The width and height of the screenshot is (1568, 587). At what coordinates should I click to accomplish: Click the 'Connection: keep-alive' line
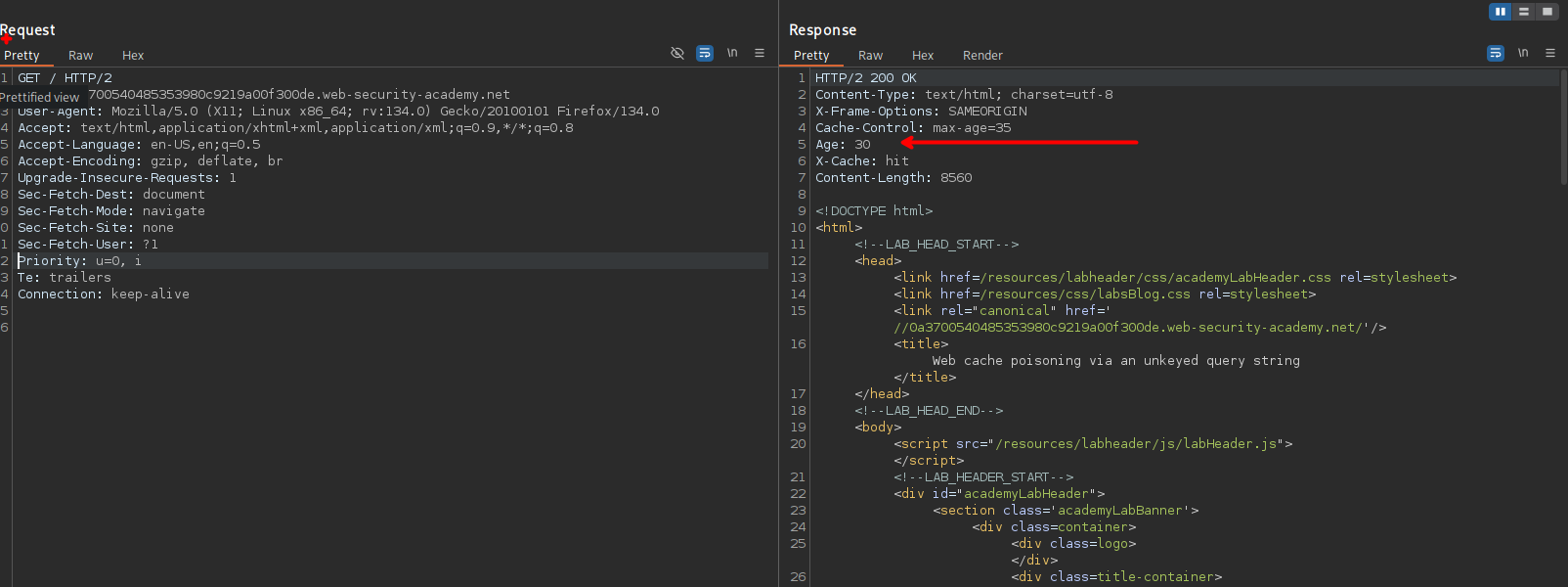(x=104, y=293)
